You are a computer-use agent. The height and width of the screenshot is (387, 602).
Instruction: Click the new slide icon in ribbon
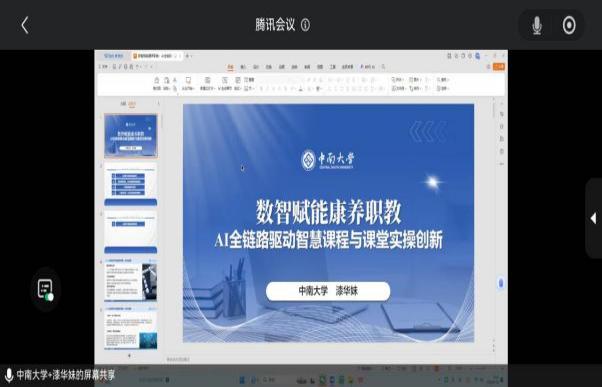pos(188,83)
